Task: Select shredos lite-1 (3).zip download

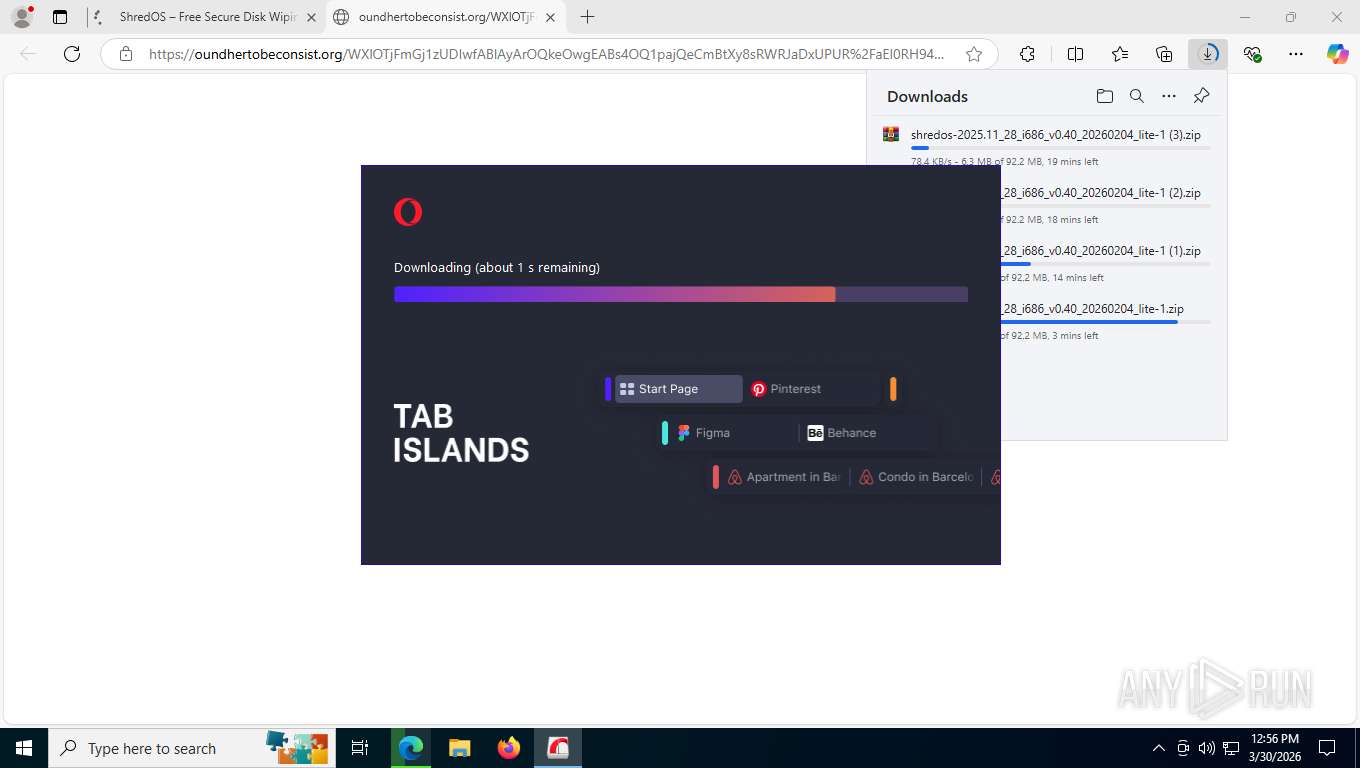Action: point(1046,146)
